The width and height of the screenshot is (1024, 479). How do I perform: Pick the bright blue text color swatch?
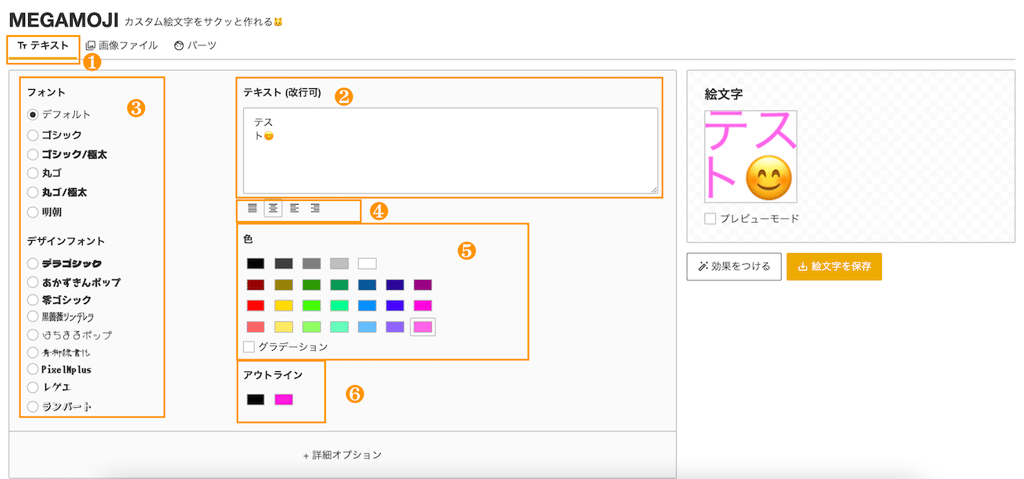click(x=367, y=306)
